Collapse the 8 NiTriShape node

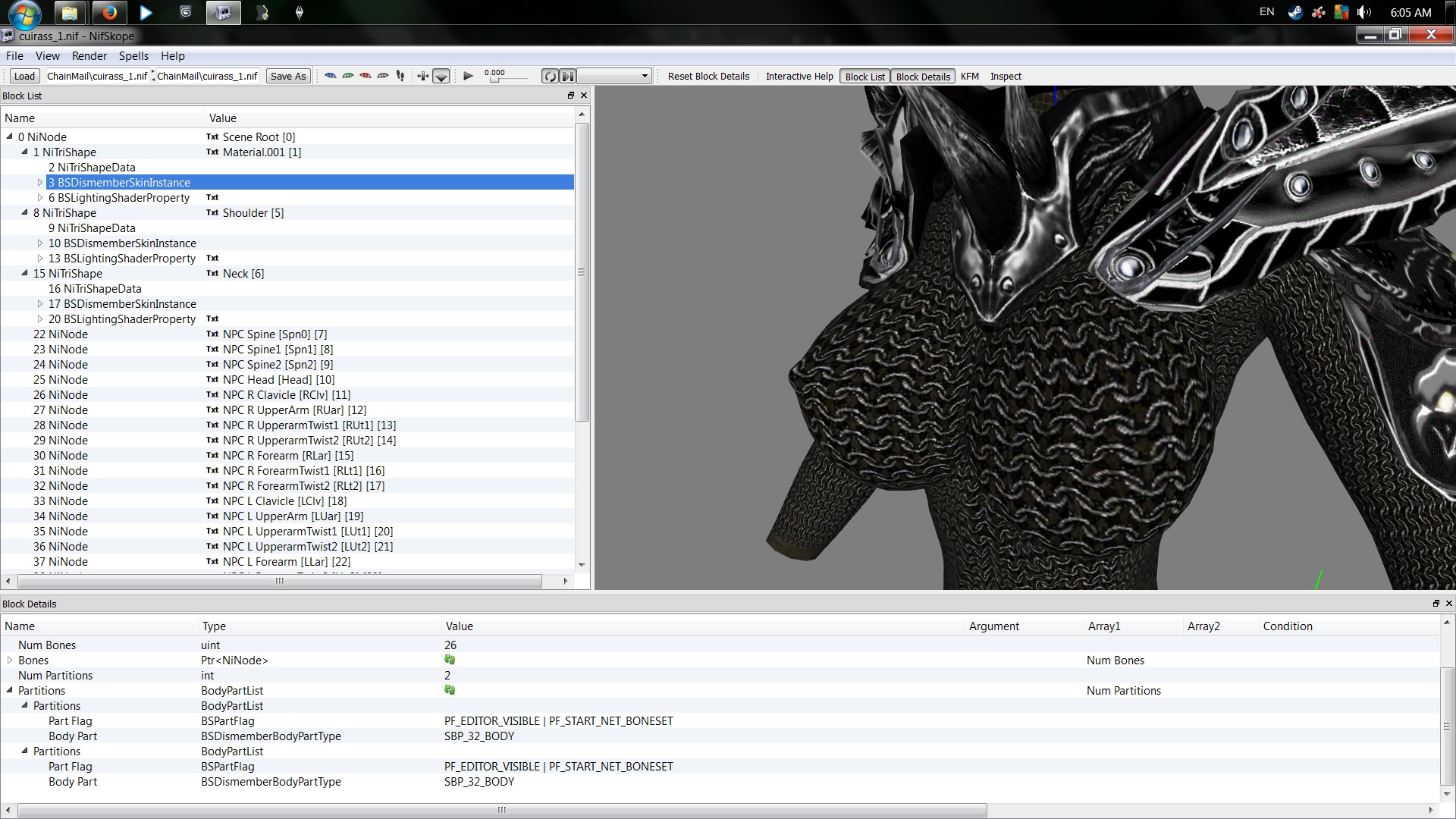[25, 213]
